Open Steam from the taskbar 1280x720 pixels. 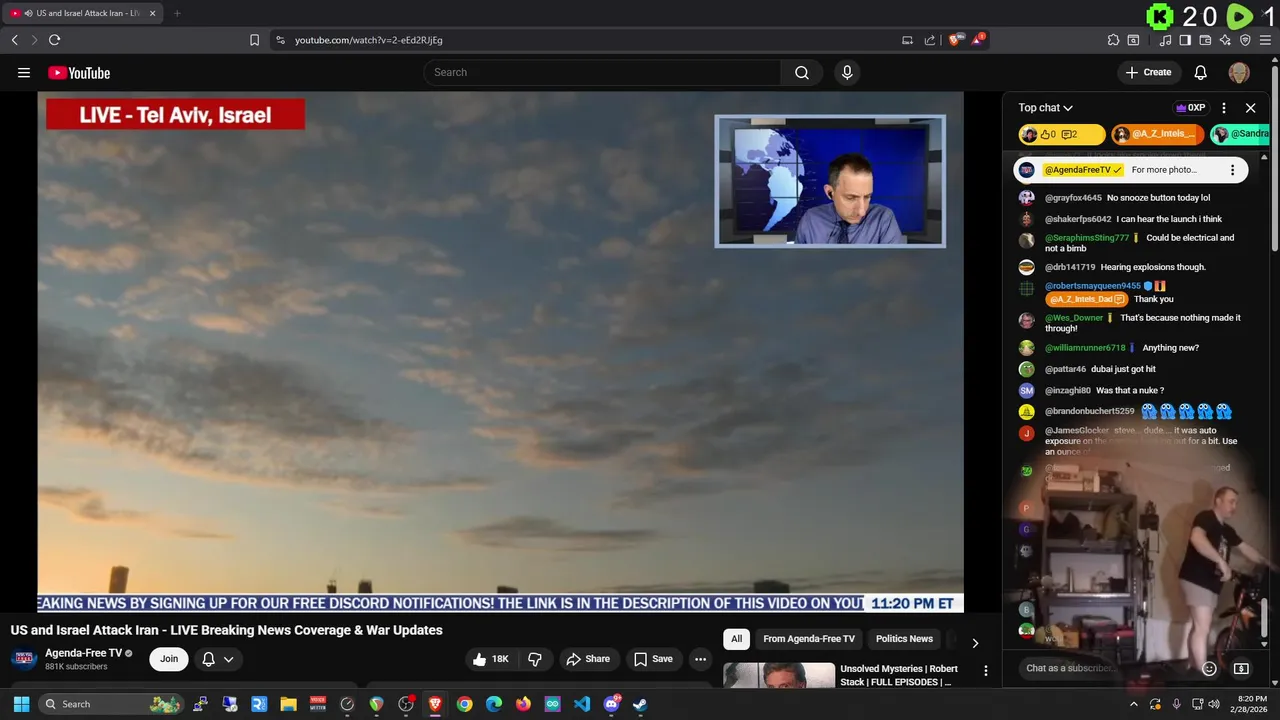[640, 704]
